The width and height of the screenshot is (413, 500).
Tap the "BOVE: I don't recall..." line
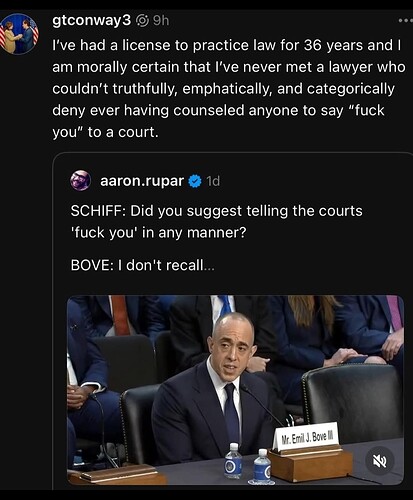coord(143,265)
